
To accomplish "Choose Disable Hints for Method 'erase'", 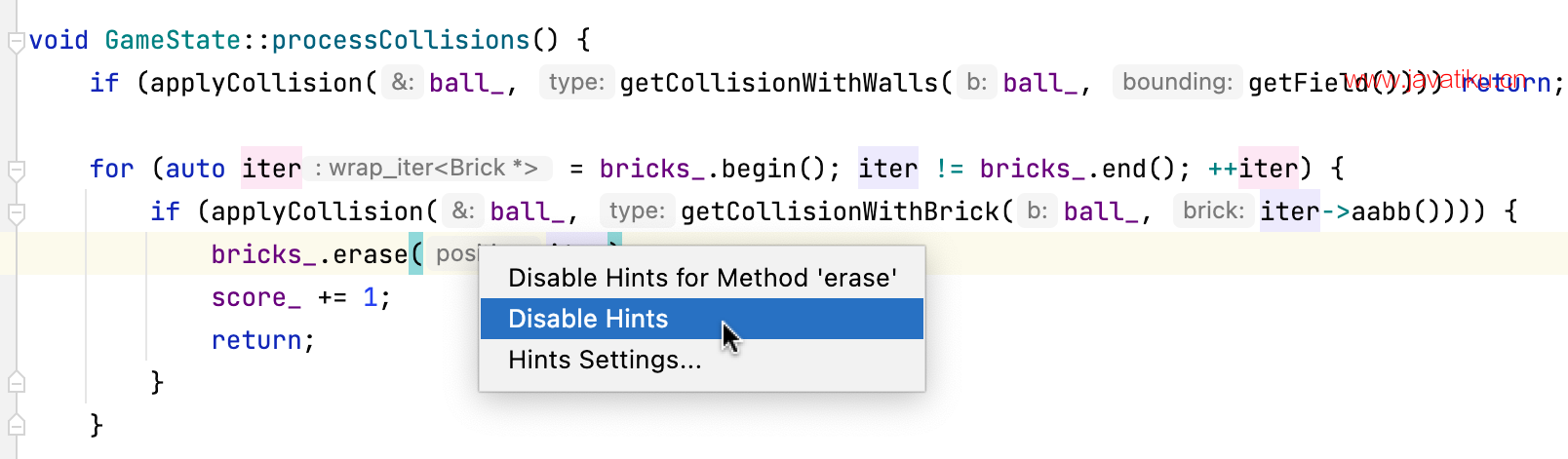I will click(x=702, y=278).
